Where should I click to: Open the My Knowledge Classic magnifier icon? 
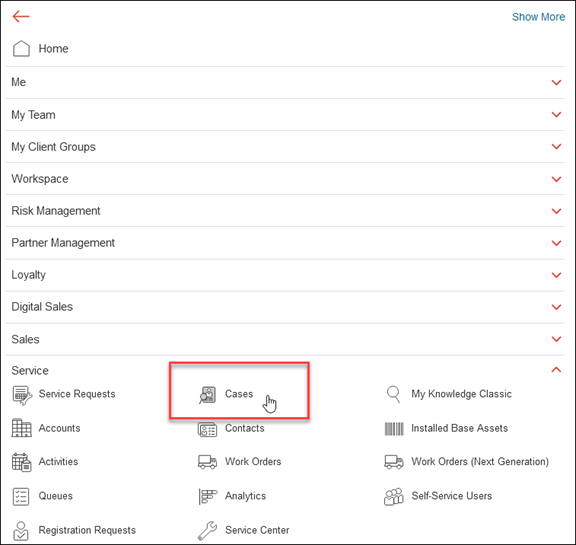click(393, 394)
